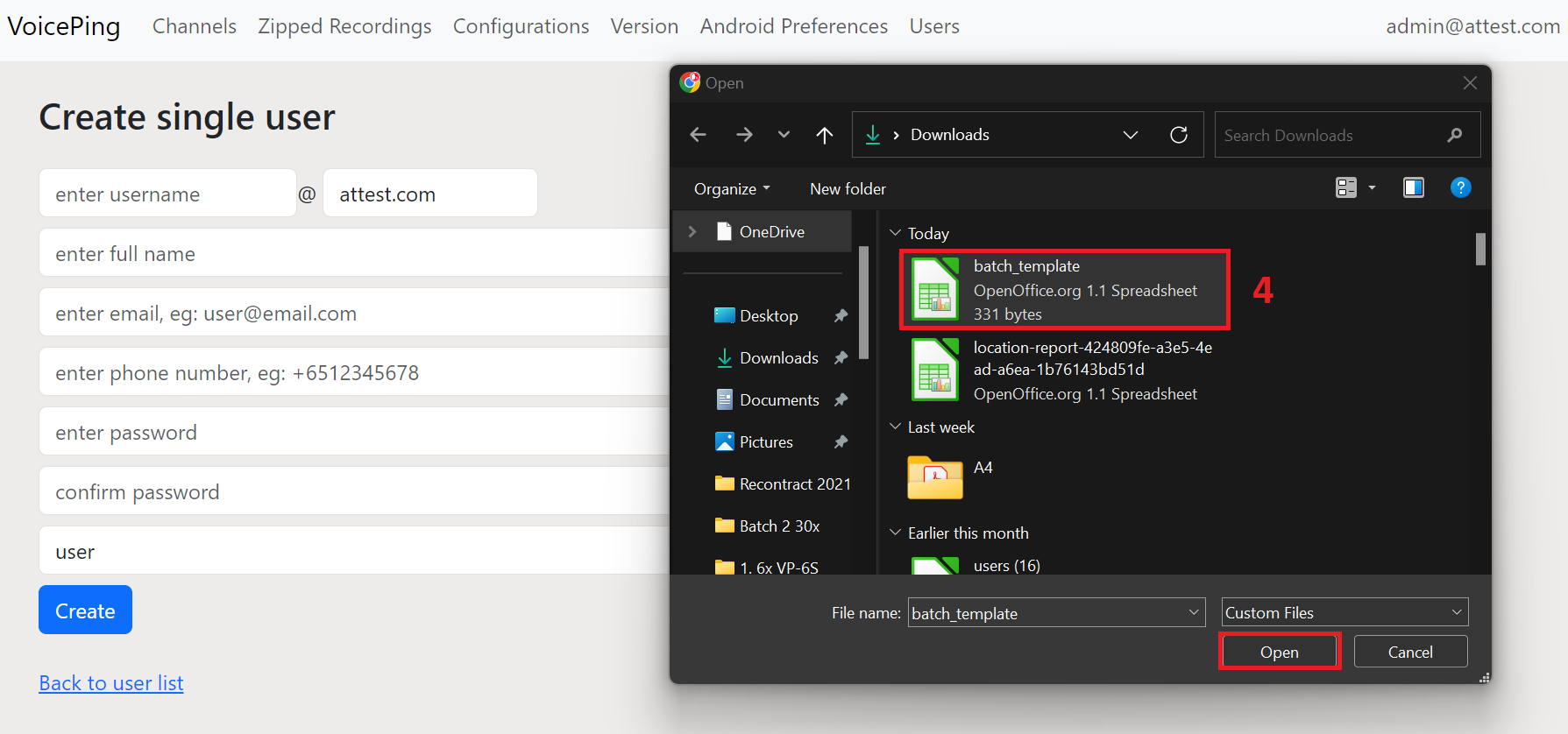This screenshot has height=734, width=1568.
Task: Open the Users nav item
Action: click(934, 26)
